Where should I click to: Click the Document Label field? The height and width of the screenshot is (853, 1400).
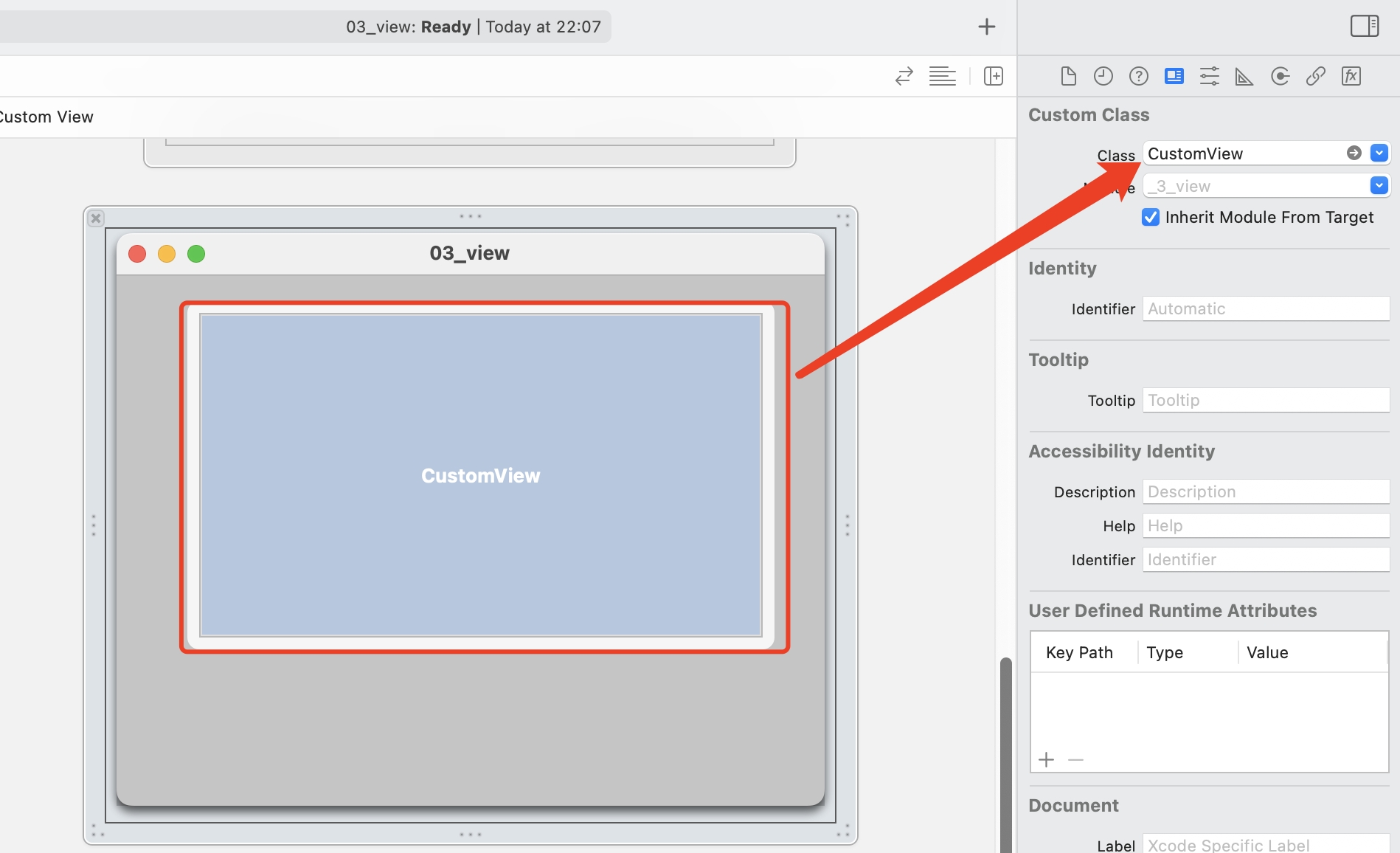[1266, 844]
